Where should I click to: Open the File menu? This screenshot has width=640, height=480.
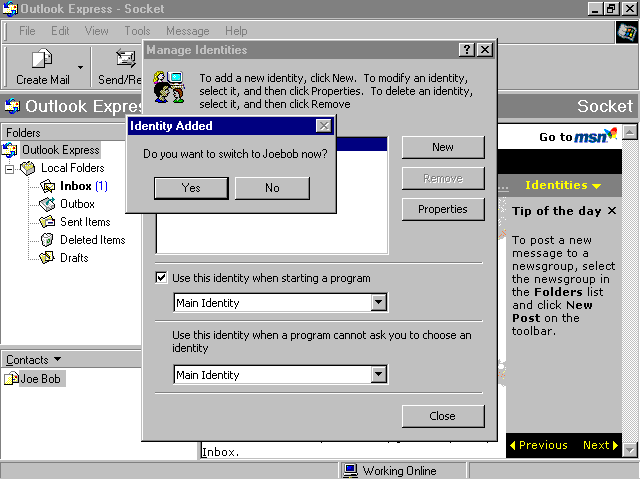27,31
